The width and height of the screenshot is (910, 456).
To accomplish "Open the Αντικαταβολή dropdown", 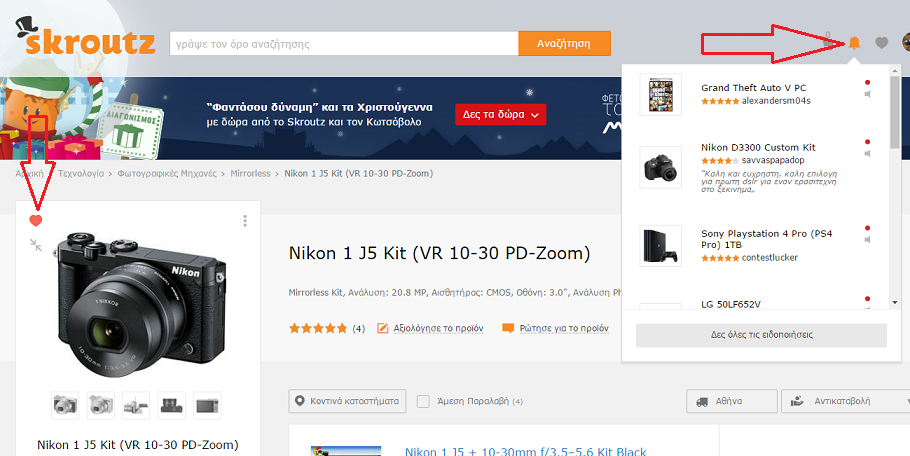I will 846,401.
